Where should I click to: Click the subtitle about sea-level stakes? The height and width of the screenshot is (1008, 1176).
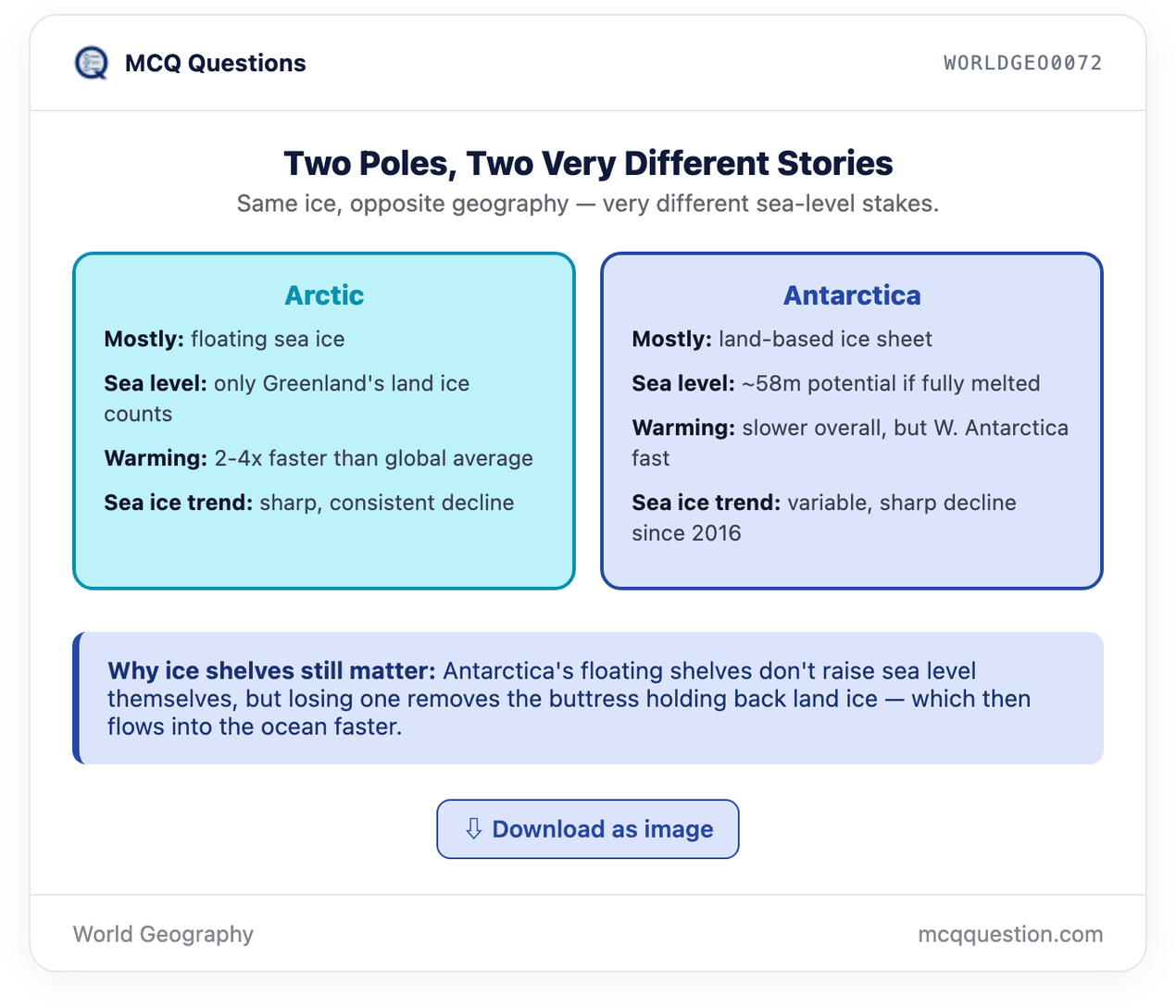coord(588,204)
